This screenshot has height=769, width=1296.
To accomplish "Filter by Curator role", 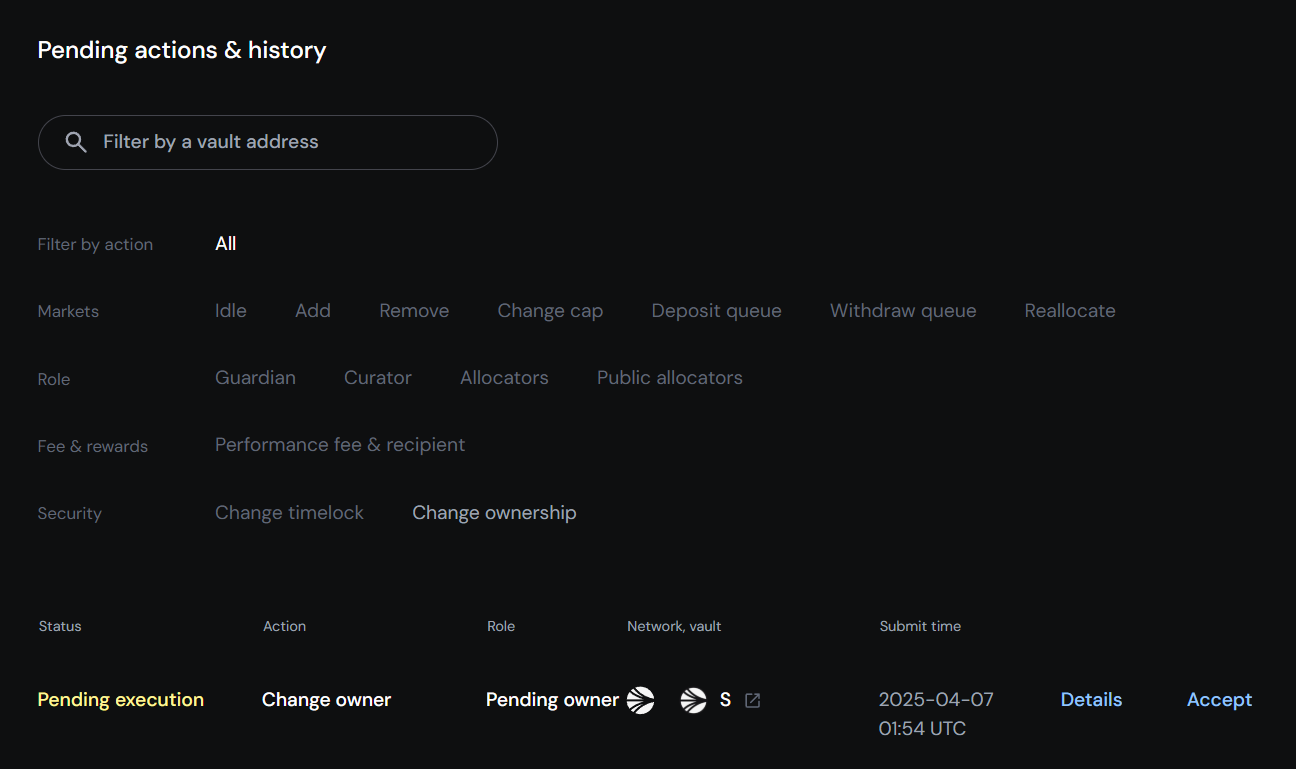I will point(378,378).
